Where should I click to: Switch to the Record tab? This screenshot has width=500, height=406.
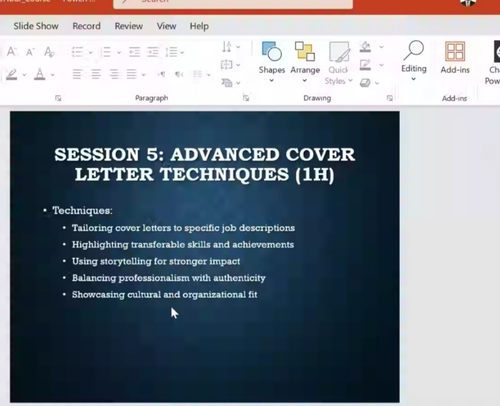[x=86, y=26]
